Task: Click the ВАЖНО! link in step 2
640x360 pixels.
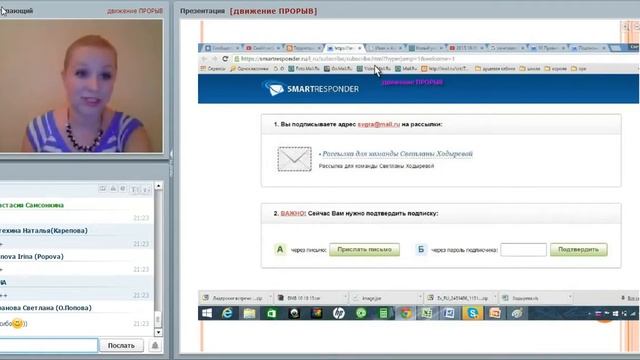Action: tap(293, 213)
